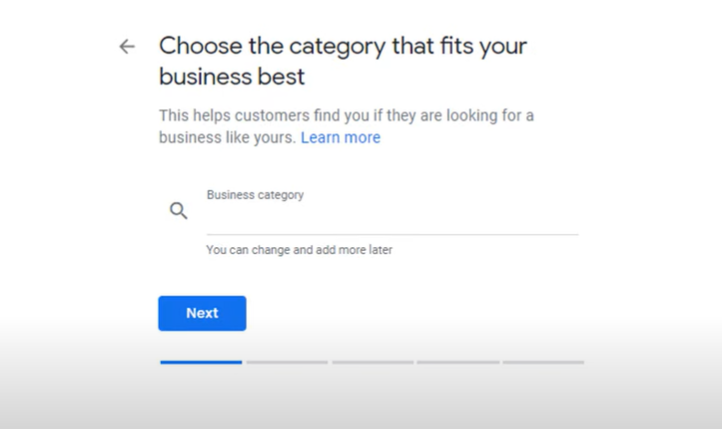This screenshot has height=429, width=722.
Task: Focus the Business category input field
Action: [x=391, y=219]
